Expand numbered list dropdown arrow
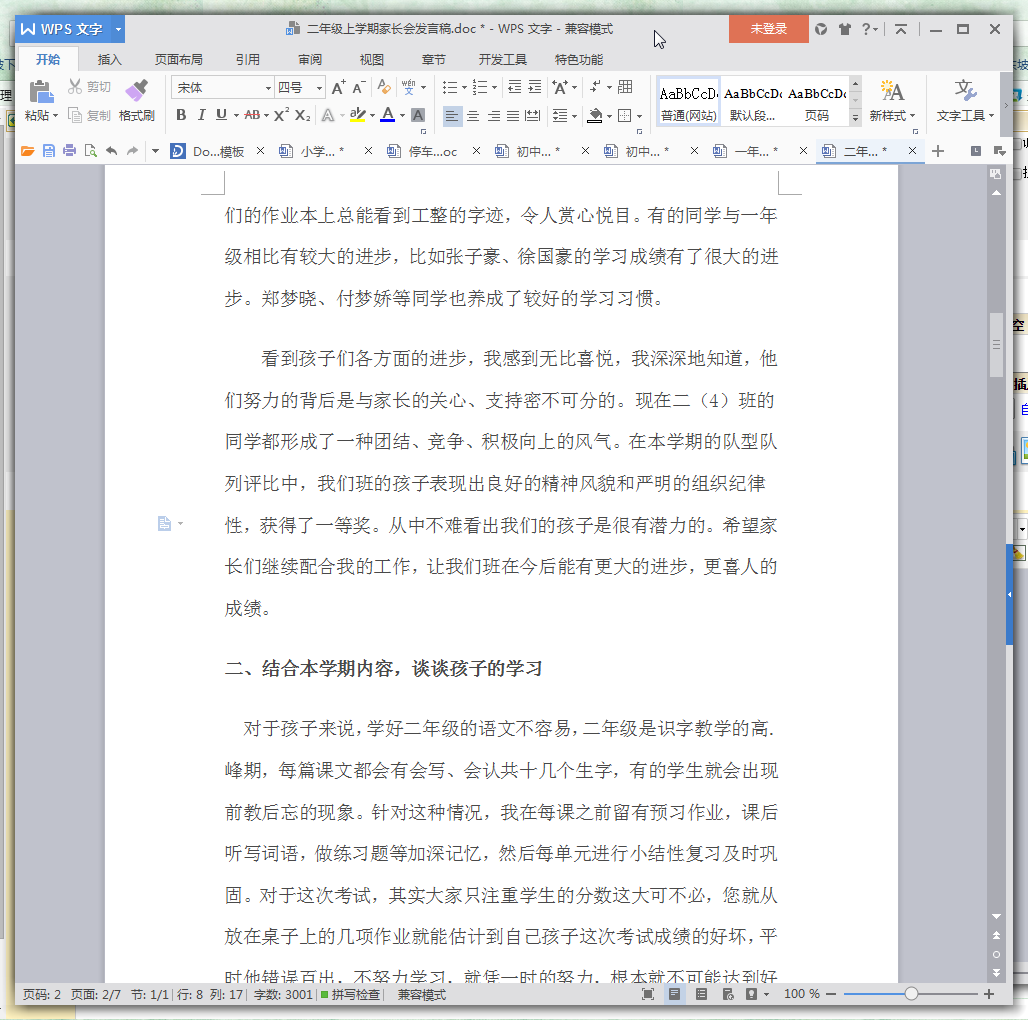This screenshot has width=1028, height=1020. [x=494, y=87]
